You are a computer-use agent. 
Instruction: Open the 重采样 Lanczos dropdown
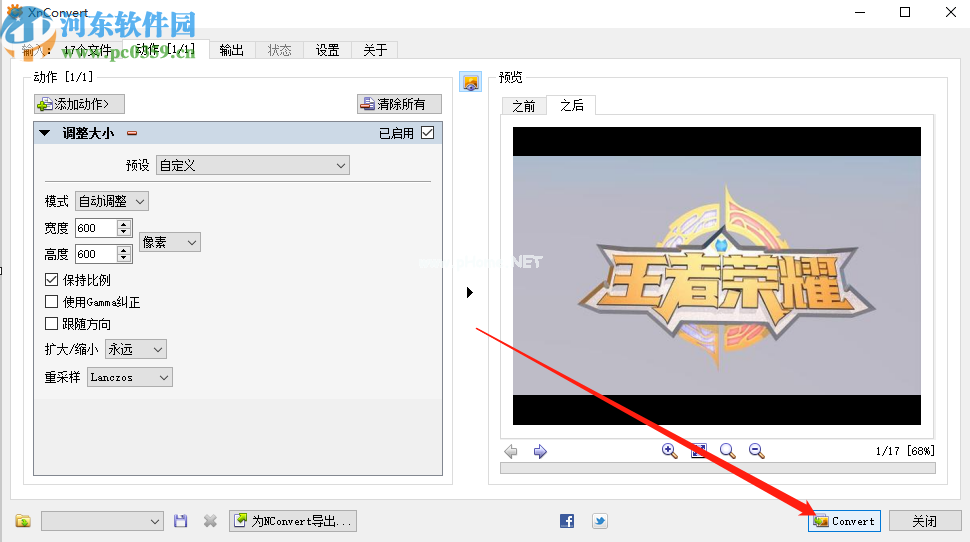(129, 377)
